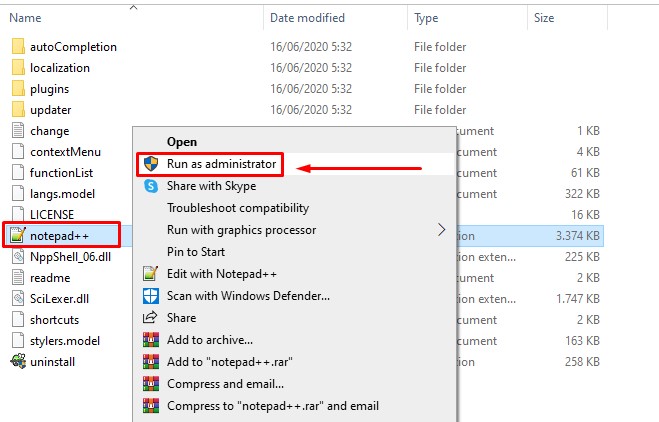The height and width of the screenshot is (422, 659).
Task: Select the readme file name
Action: click(x=50, y=278)
